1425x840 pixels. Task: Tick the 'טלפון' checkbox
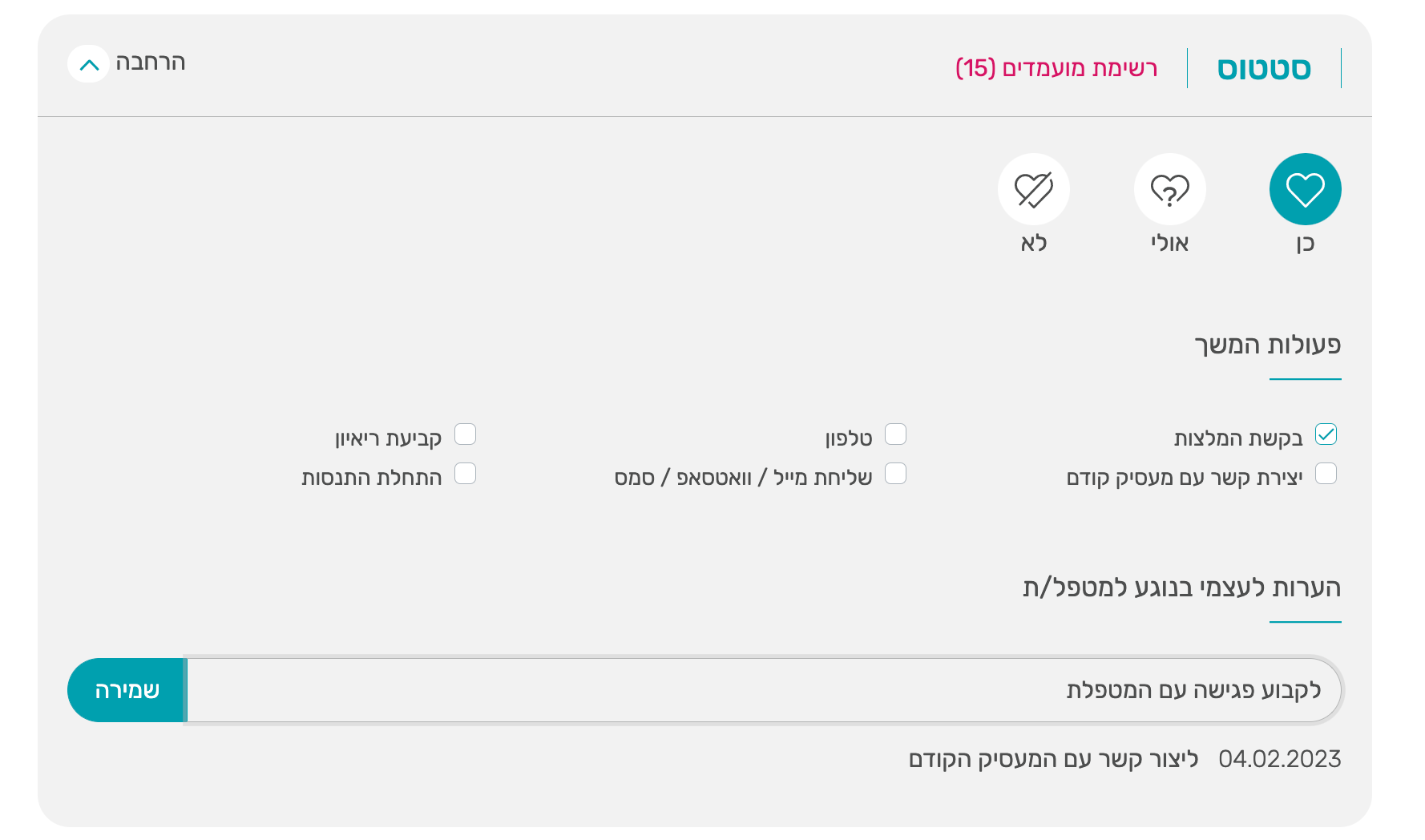tap(895, 434)
